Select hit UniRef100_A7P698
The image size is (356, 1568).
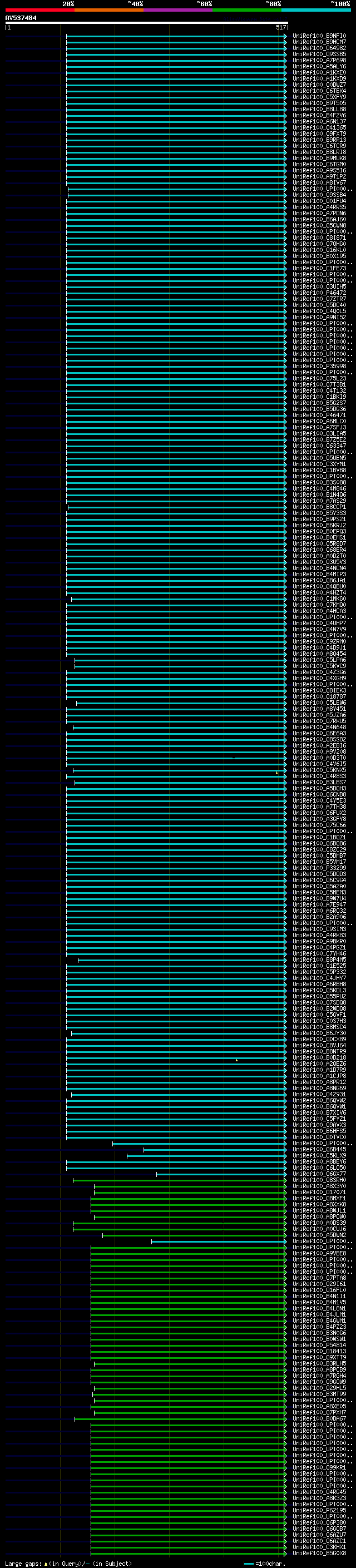point(319,60)
